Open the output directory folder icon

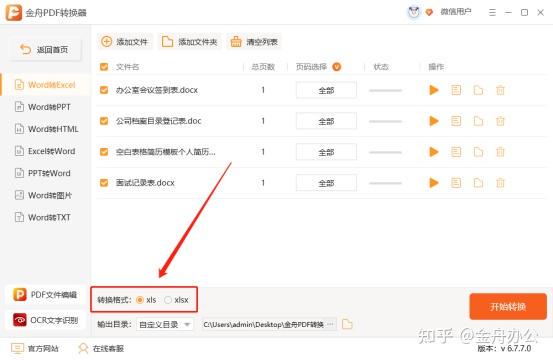click(x=347, y=324)
